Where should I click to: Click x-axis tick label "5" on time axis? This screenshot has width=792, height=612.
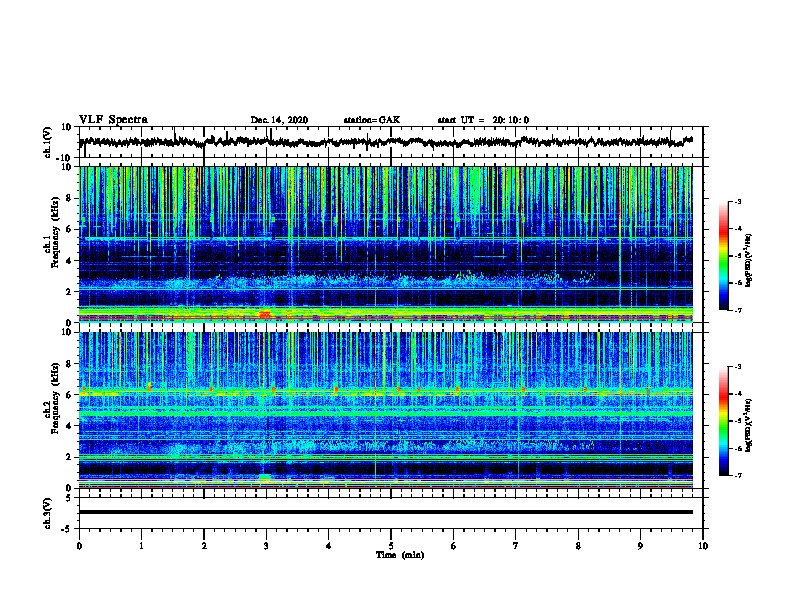coord(391,546)
